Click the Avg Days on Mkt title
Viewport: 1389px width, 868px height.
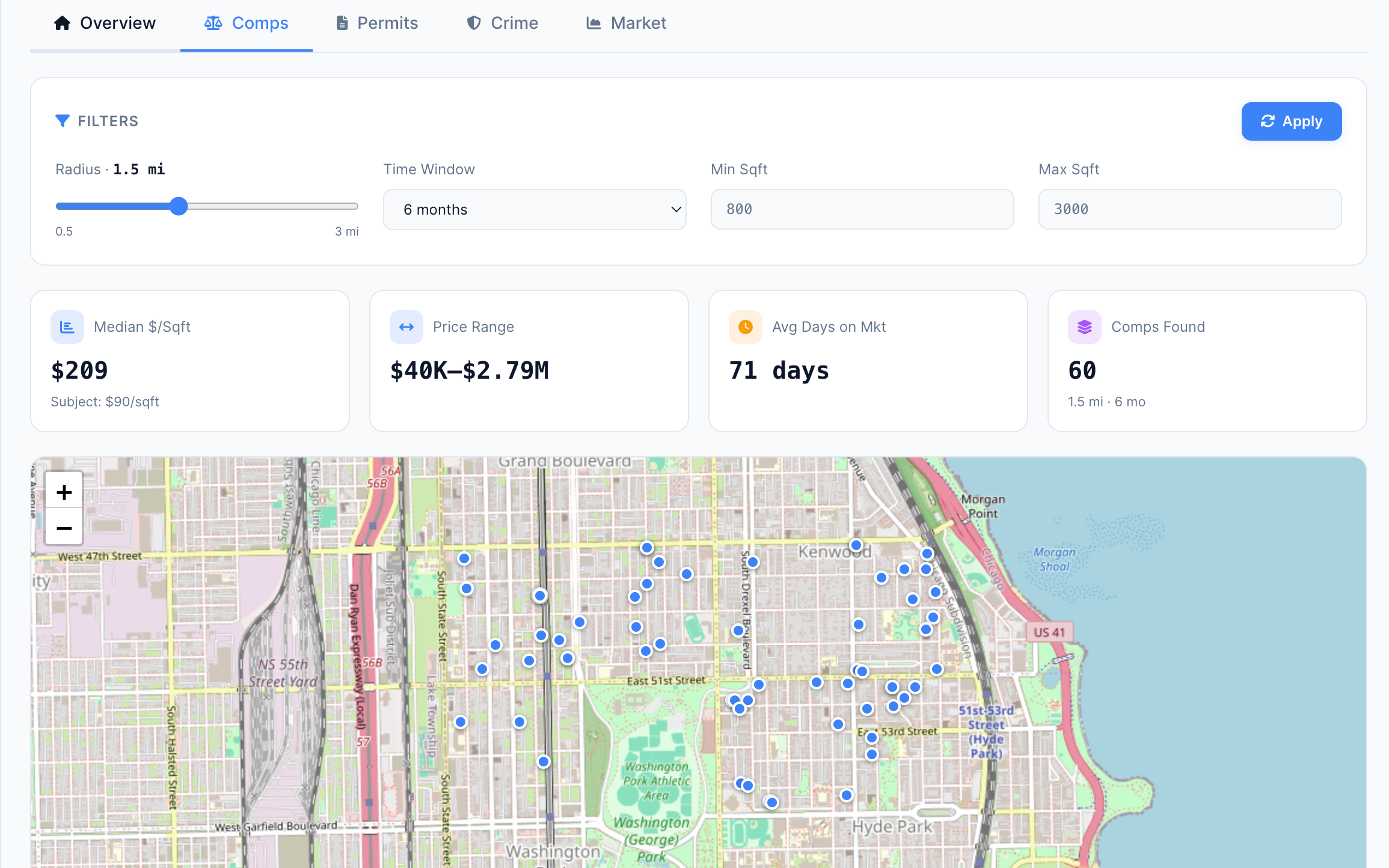[x=829, y=327]
